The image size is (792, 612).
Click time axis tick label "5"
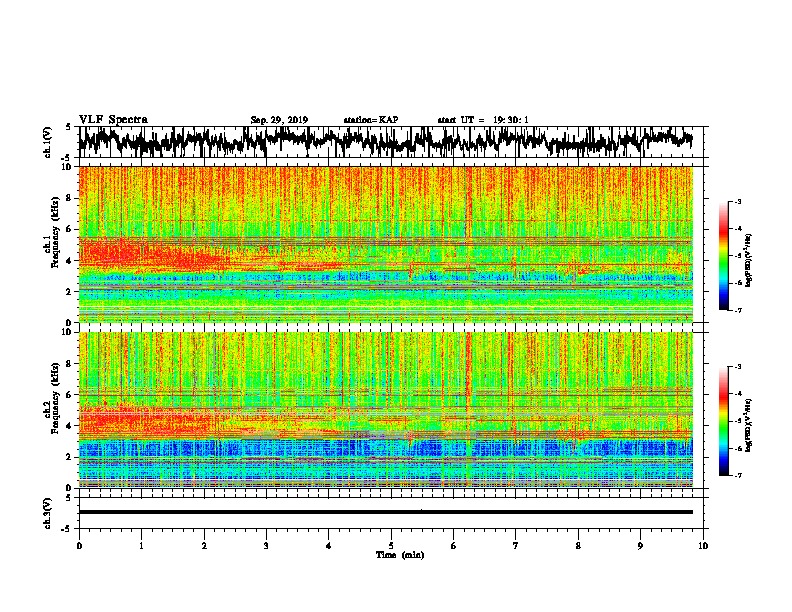coord(391,546)
